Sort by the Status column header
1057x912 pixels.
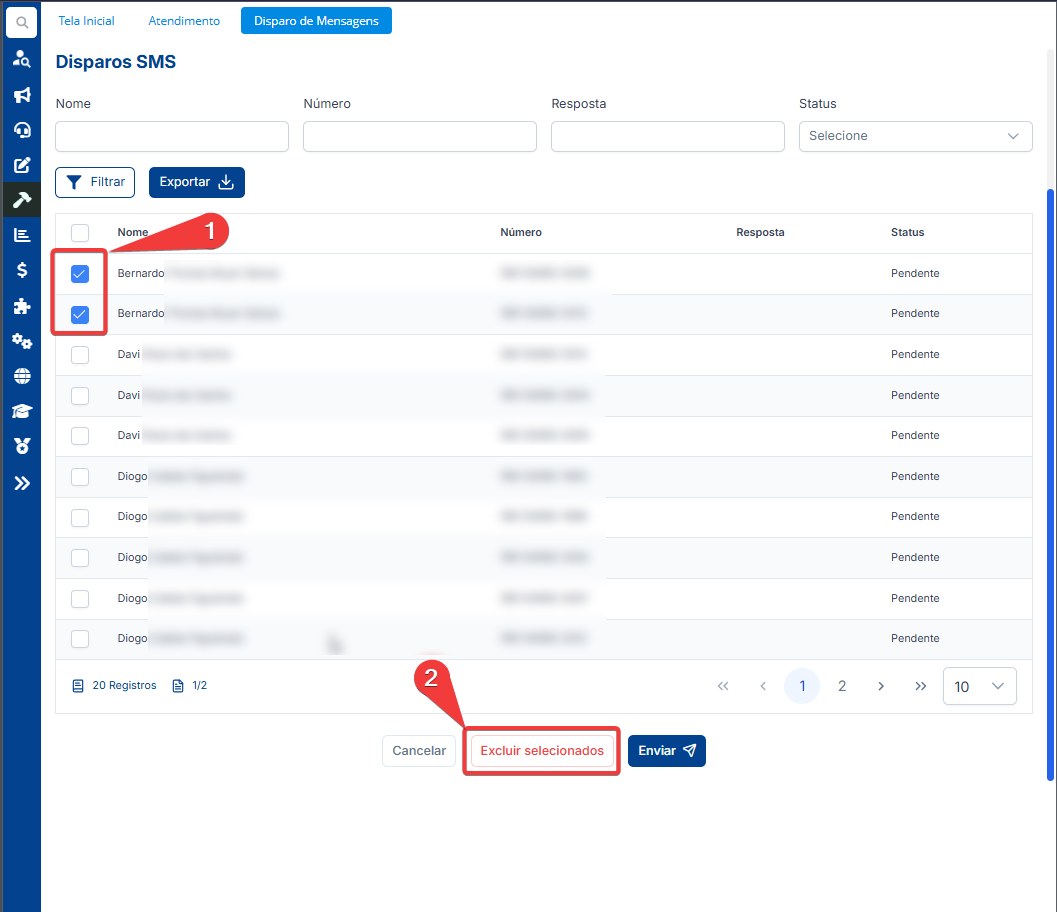[907, 232]
